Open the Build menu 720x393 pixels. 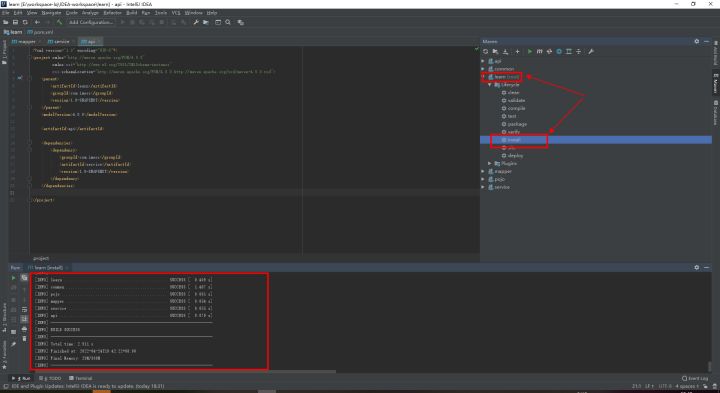click(x=131, y=13)
